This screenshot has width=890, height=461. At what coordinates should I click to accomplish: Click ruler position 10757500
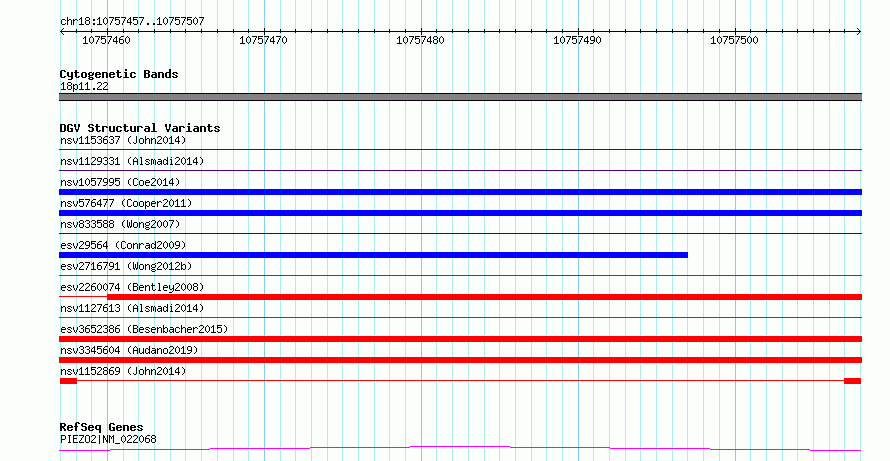point(734,40)
